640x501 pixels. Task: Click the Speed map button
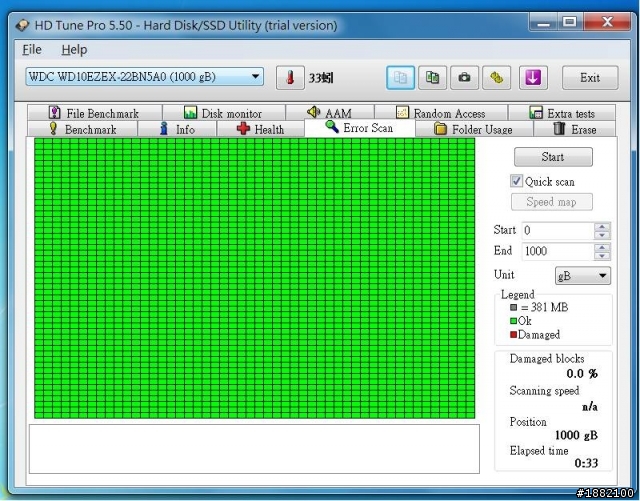tap(552, 202)
